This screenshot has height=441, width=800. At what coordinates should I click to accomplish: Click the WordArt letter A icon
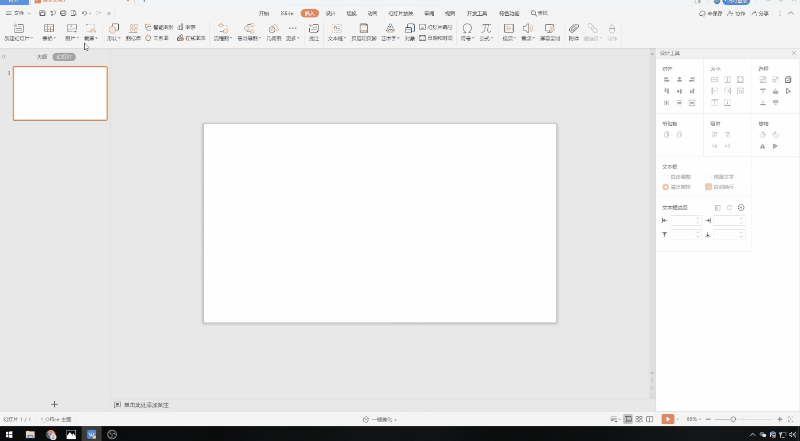(x=390, y=29)
